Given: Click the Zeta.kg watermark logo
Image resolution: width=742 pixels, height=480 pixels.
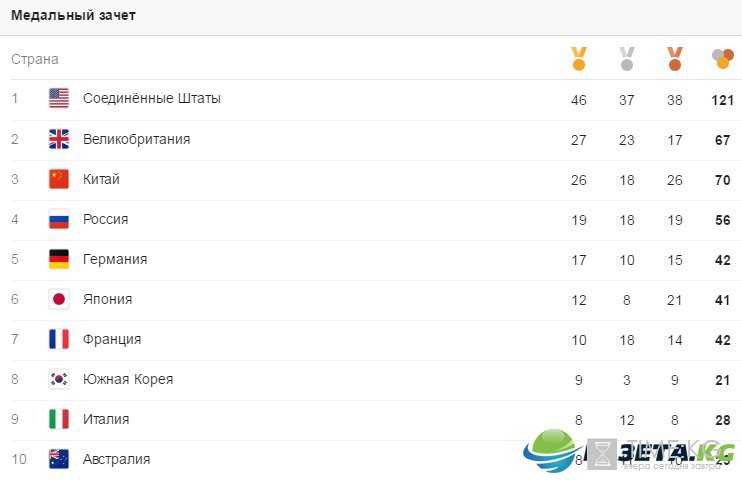Looking at the screenshot, I should coord(629,451).
